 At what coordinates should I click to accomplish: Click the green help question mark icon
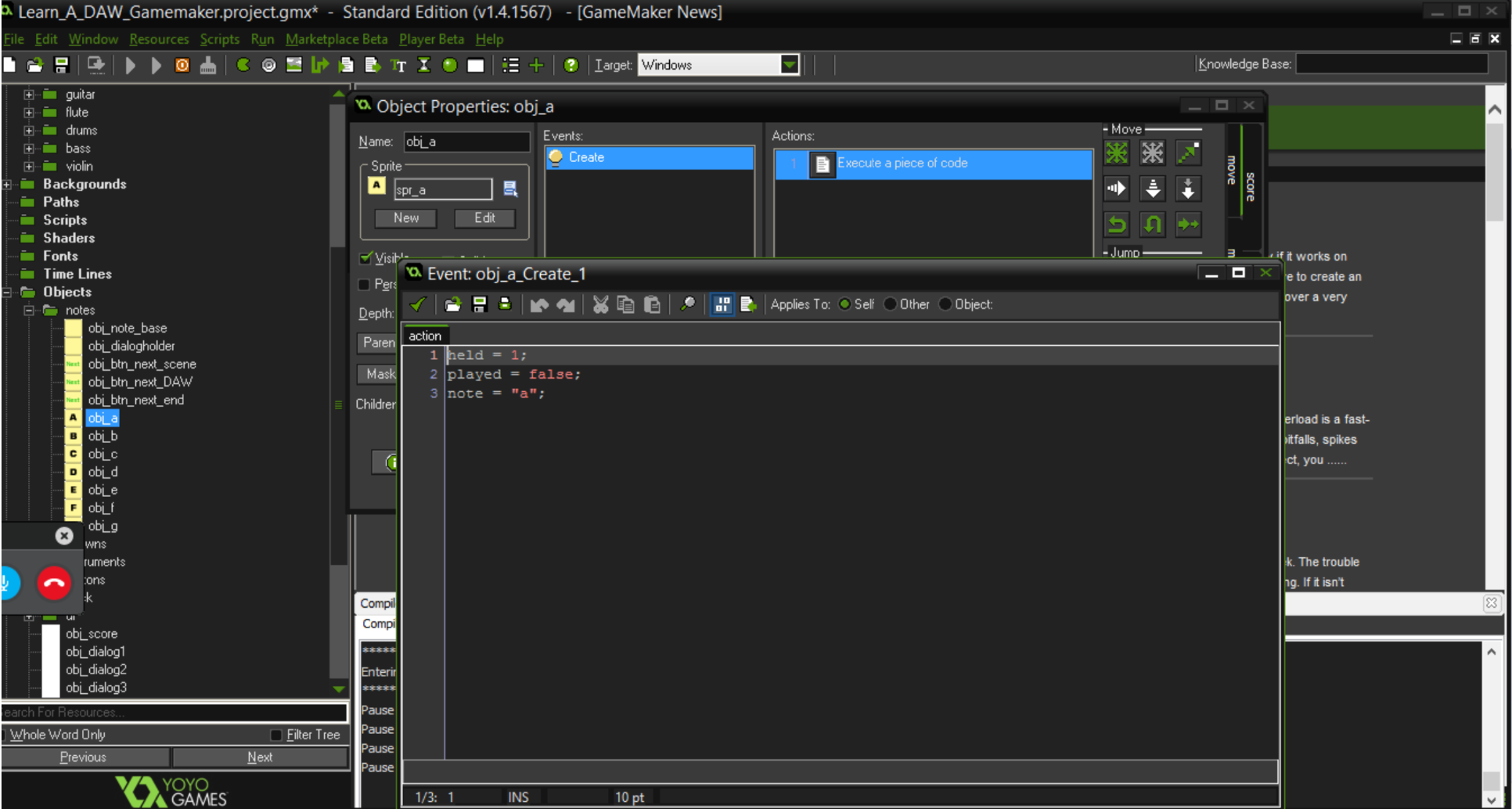(571, 66)
